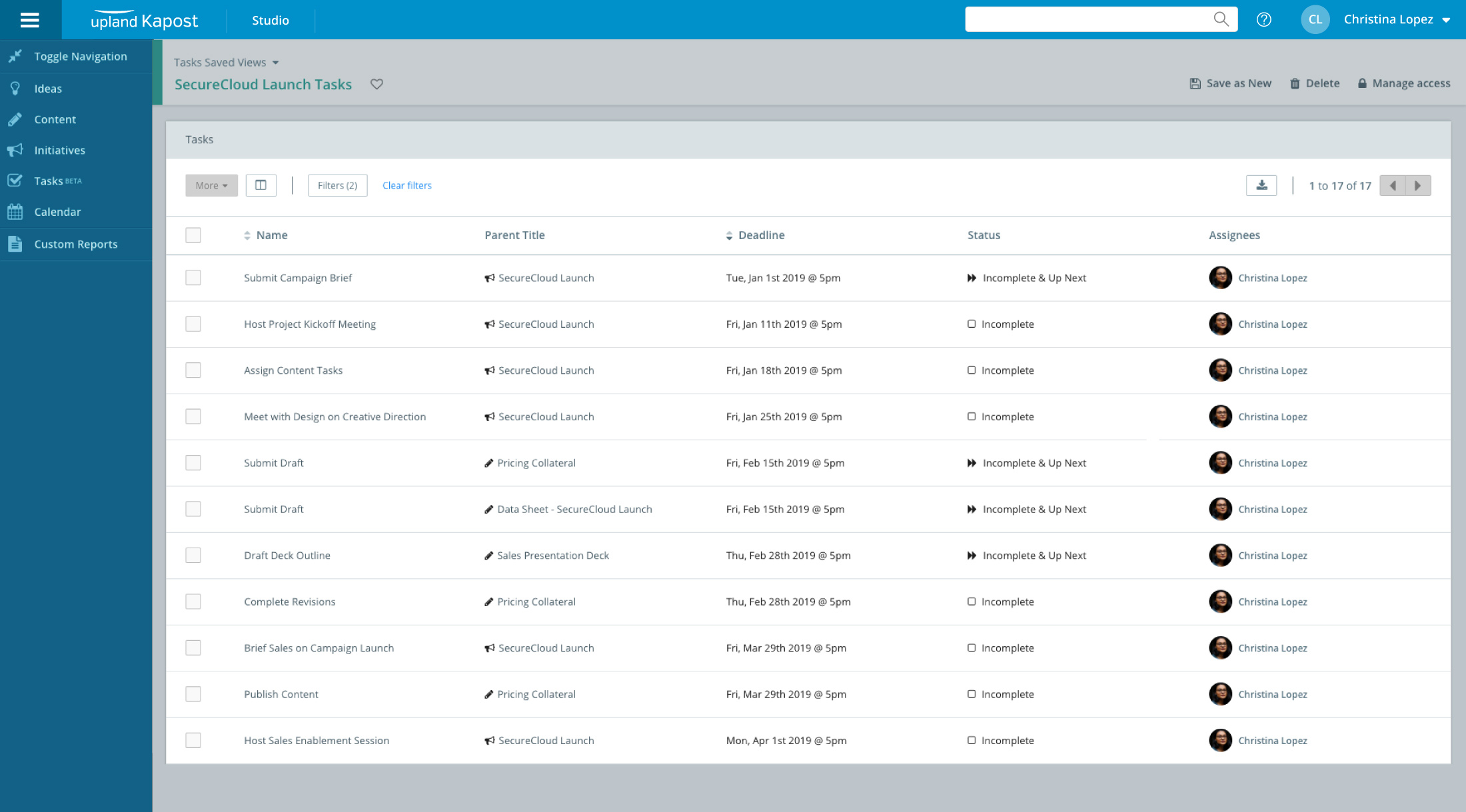Click the search magnifier icon
The image size is (1466, 812).
(1220, 19)
